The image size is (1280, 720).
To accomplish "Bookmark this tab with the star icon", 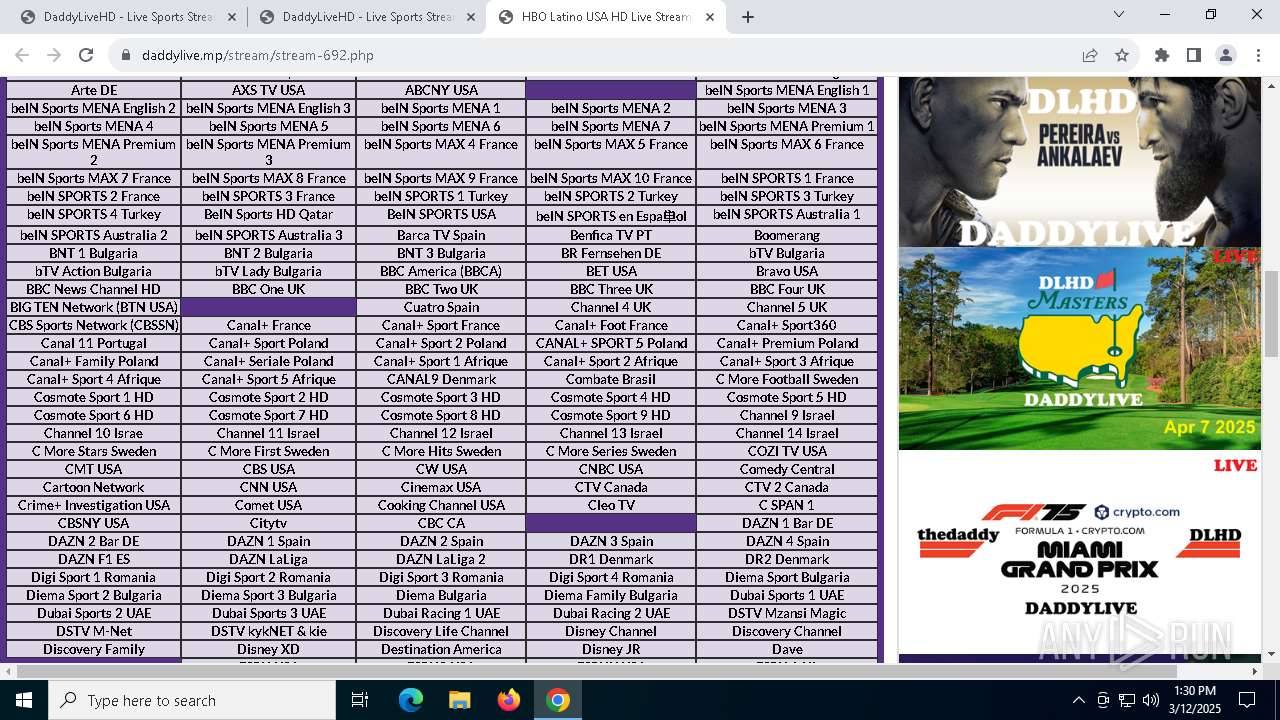I will tap(1122, 55).
